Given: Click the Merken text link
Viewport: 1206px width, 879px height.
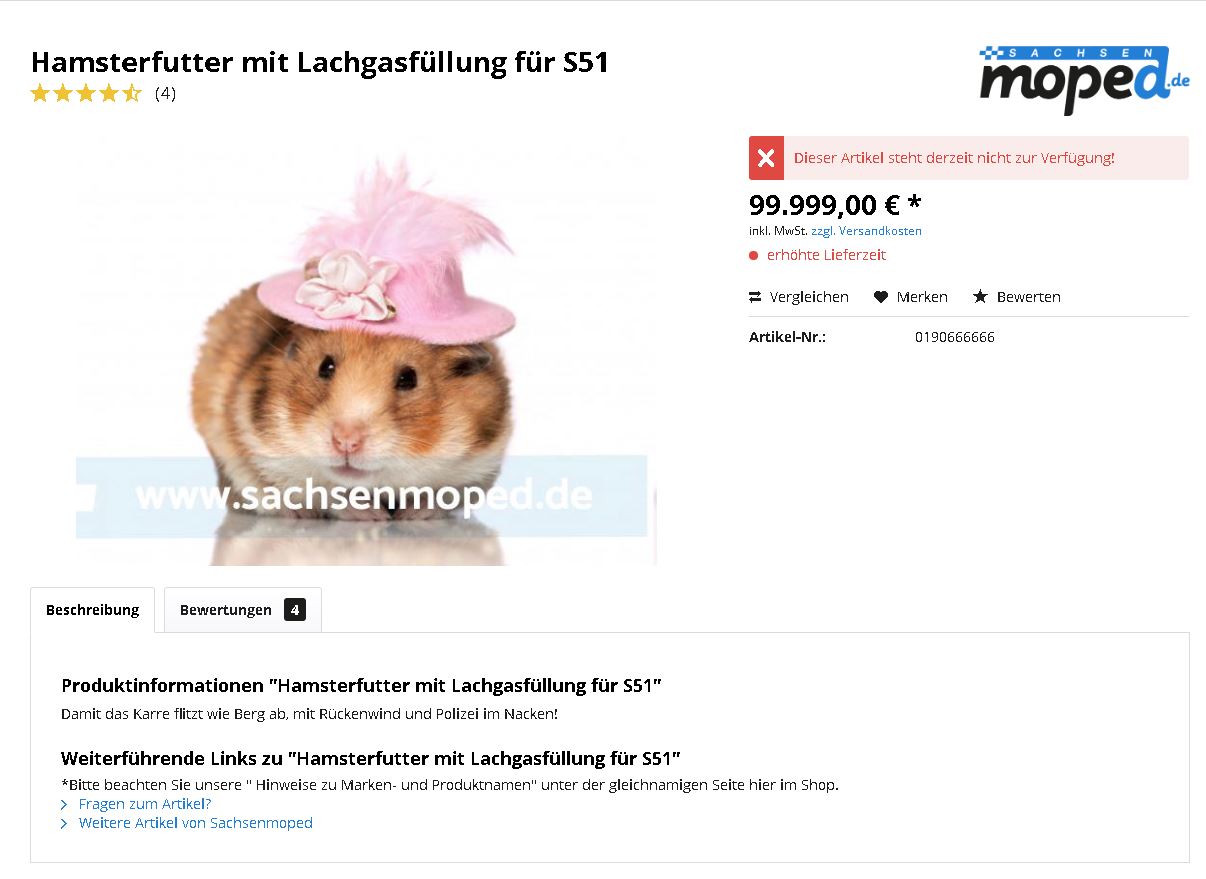Looking at the screenshot, I should coord(922,297).
